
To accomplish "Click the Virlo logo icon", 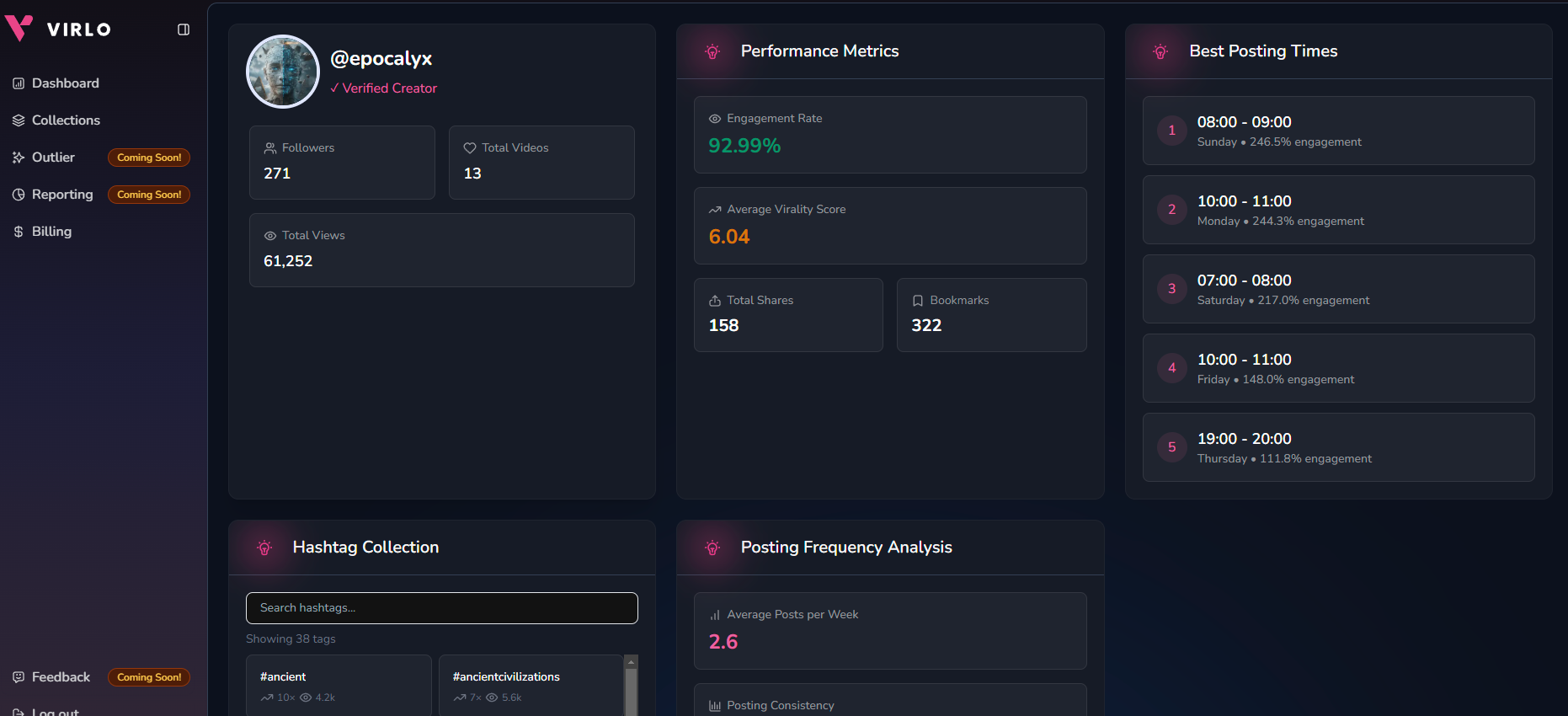I will pyautogui.click(x=19, y=29).
